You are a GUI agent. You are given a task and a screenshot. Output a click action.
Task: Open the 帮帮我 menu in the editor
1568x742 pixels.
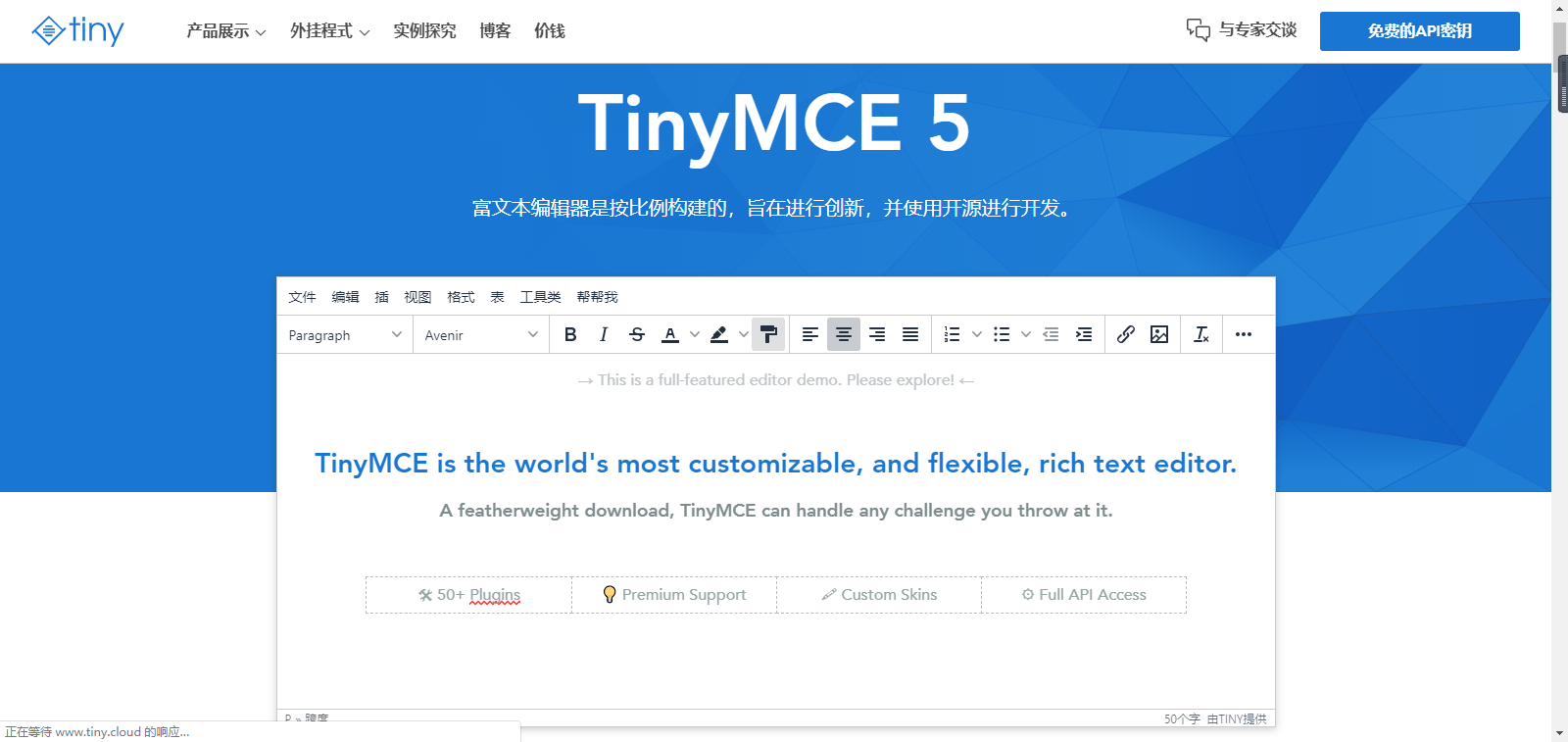coord(597,297)
